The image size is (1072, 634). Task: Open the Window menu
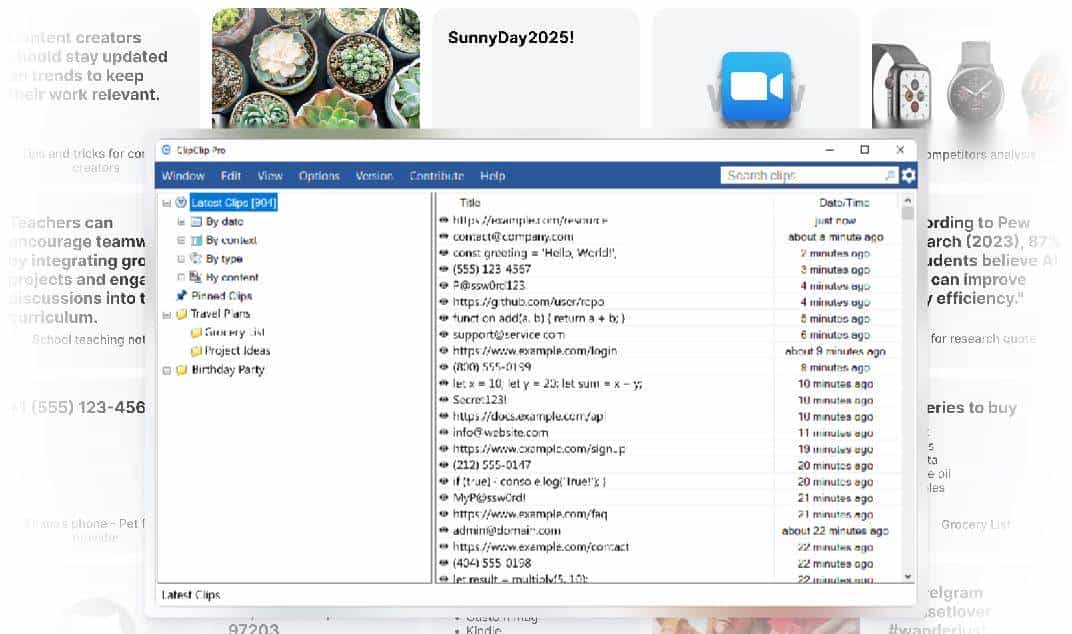(183, 176)
